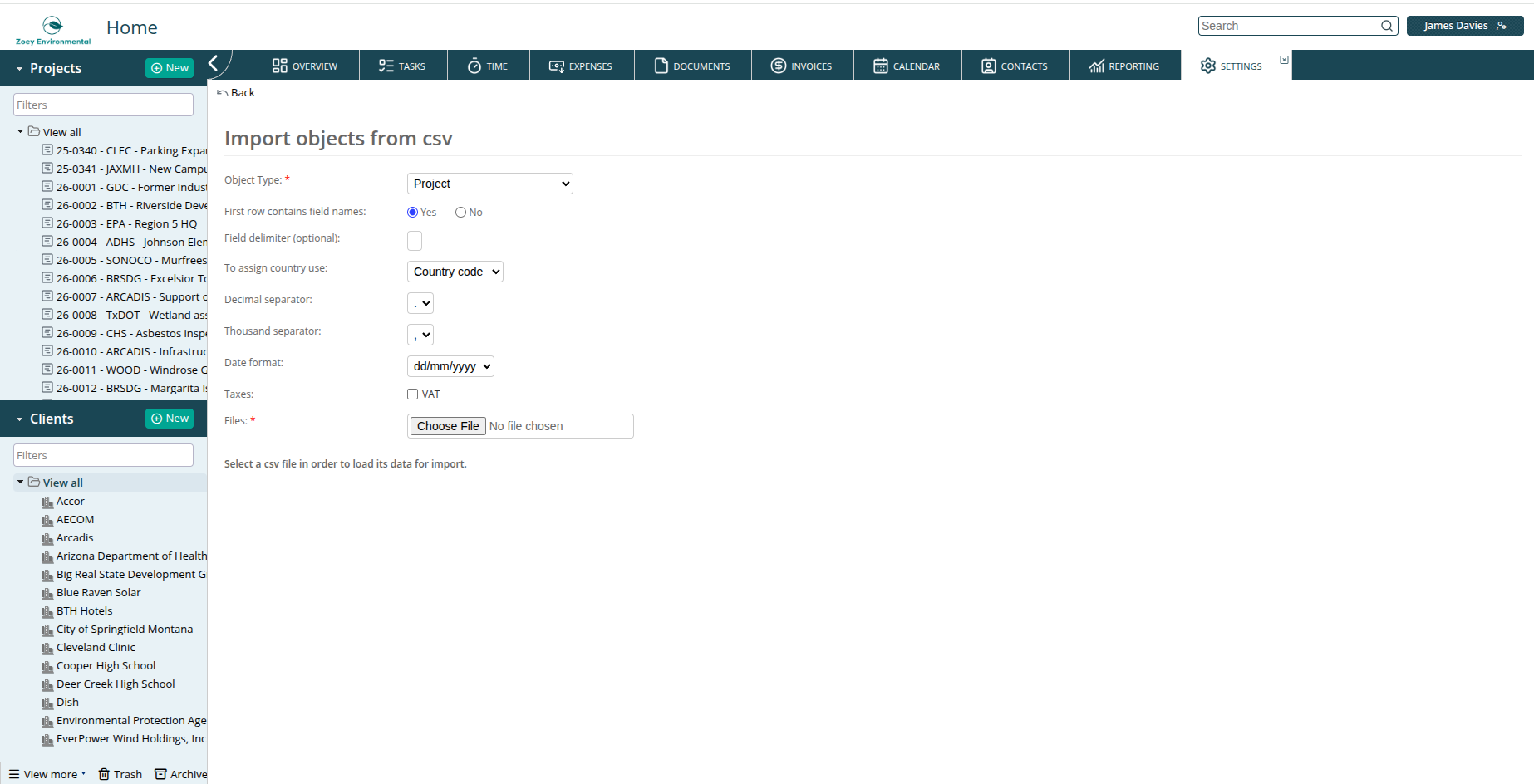Open the Thousand separator dropdown

420,335
